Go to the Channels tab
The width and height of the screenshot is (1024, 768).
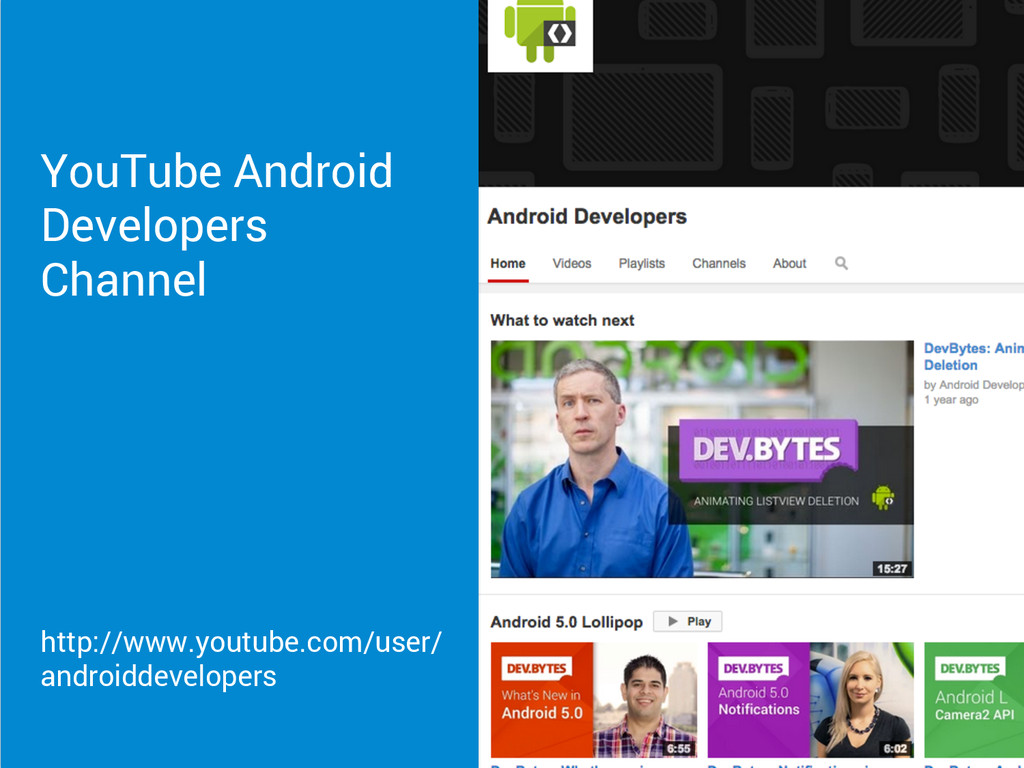[x=718, y=263]
